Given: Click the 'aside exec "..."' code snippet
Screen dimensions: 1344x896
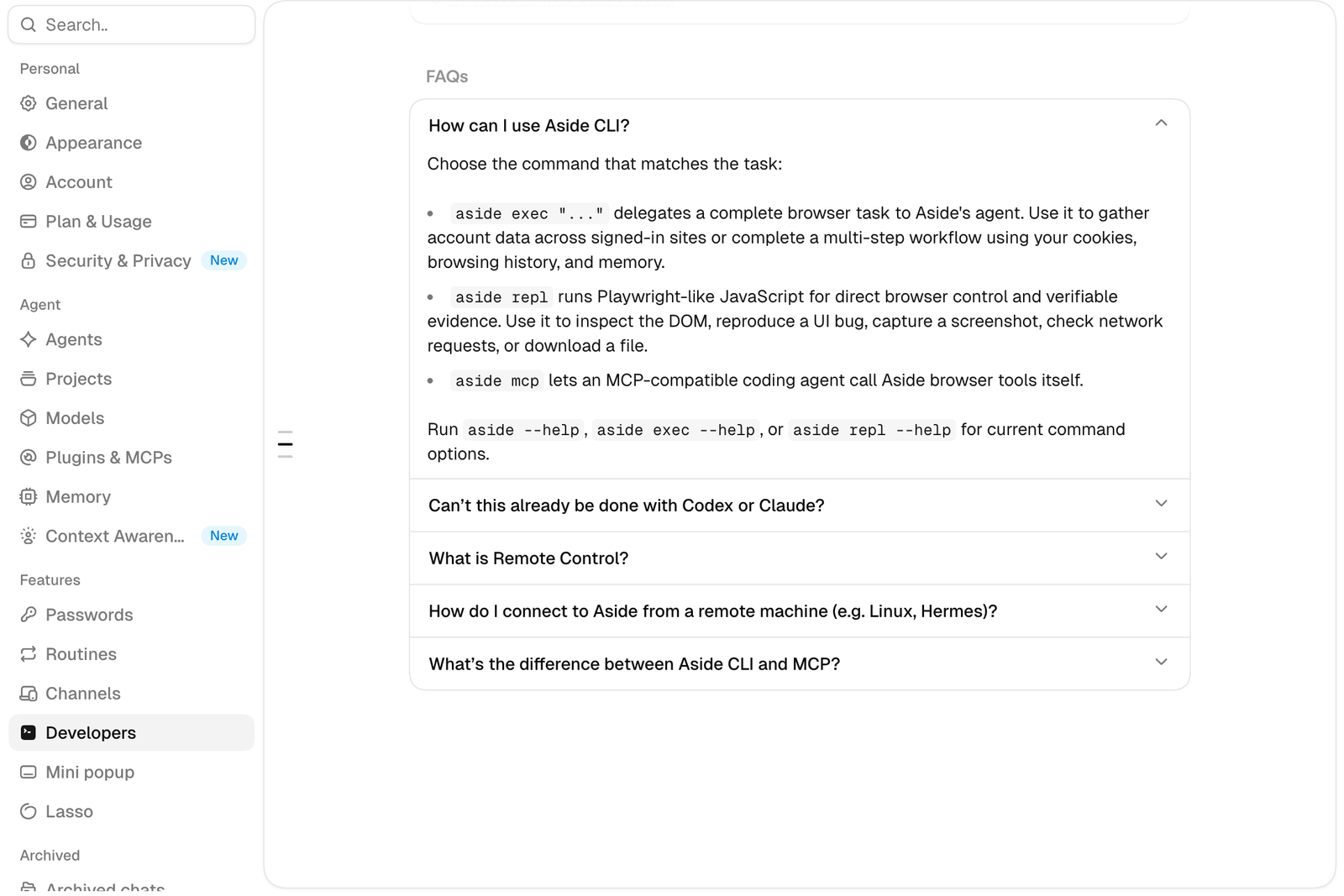Looking at the screenshot, I should [529, 213].
